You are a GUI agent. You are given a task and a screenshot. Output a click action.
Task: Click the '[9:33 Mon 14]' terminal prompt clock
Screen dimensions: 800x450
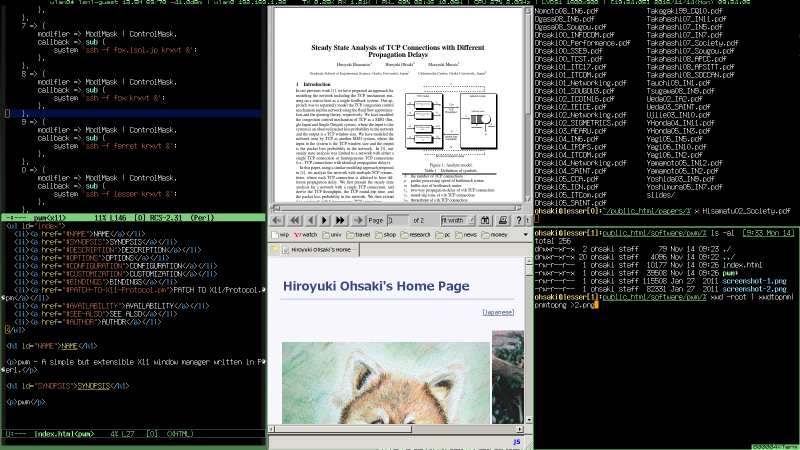point(769,233)
